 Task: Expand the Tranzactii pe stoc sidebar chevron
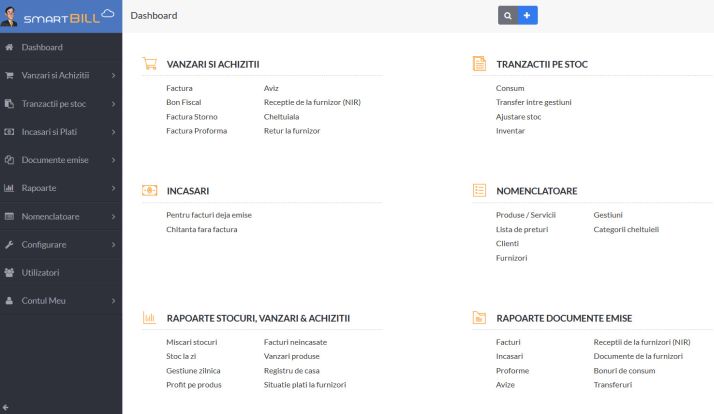tap(113, 104)
